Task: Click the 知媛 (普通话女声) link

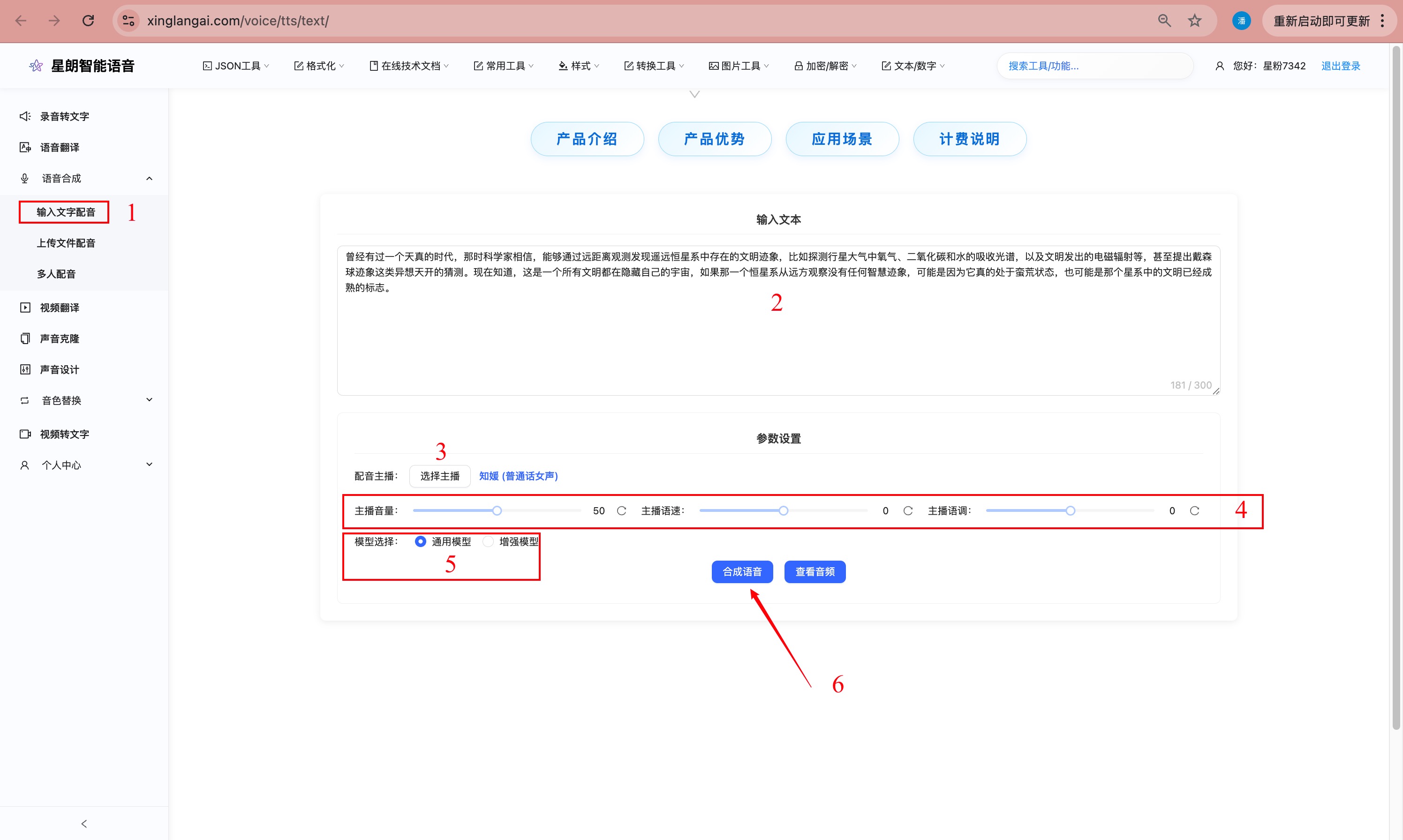Action: pos(518,476)
